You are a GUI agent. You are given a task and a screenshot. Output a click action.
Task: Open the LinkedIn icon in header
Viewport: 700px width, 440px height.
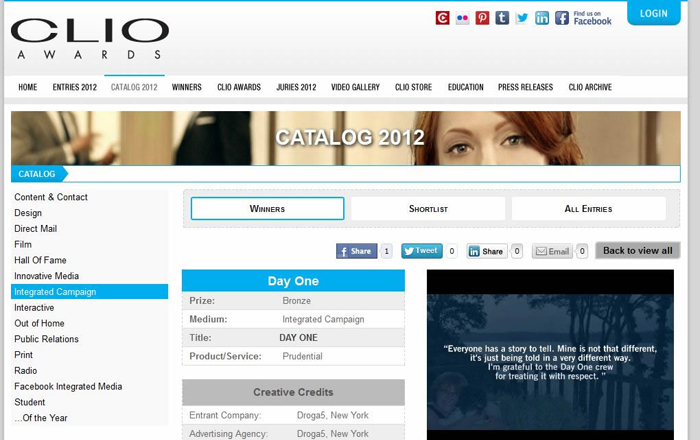pos(542,18)
